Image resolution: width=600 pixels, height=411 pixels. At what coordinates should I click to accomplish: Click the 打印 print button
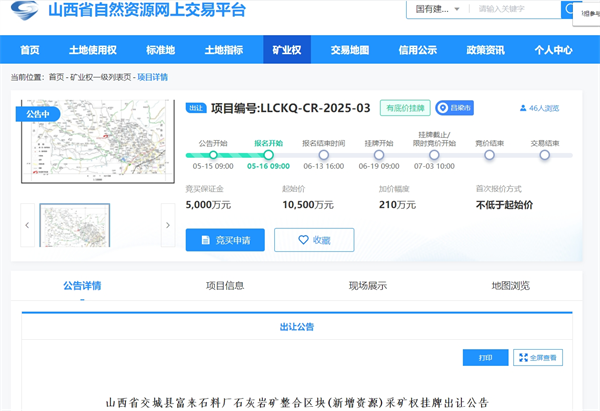(x=485, y=357)
